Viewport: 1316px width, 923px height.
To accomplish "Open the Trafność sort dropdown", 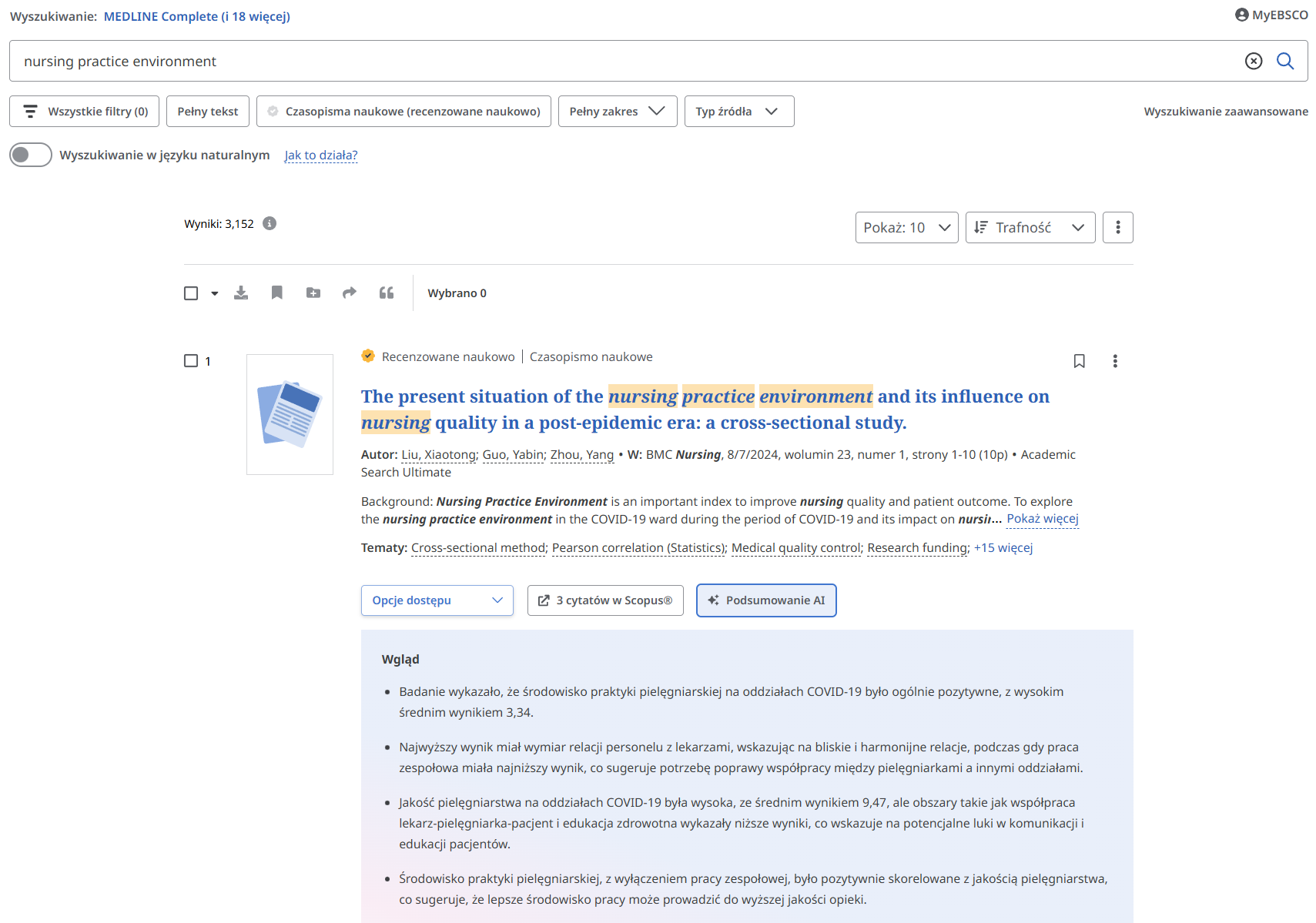I will 1030,227.
